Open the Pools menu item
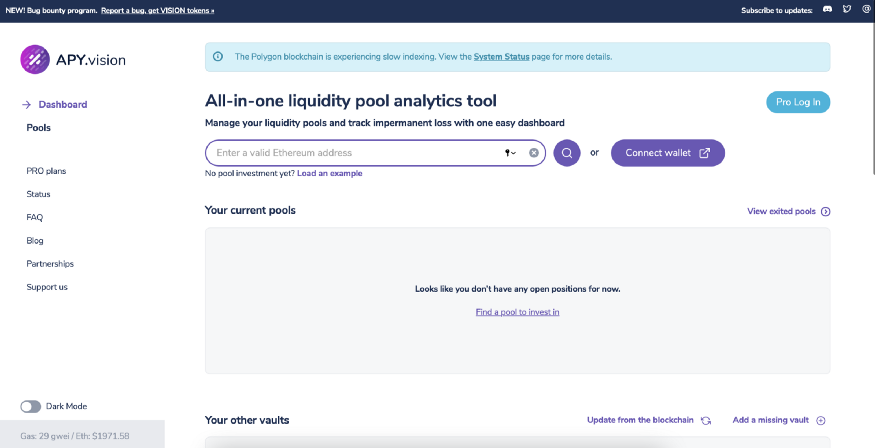Viewport: 875px width, 448px height. pyautogui.click(x=39, y=128)
